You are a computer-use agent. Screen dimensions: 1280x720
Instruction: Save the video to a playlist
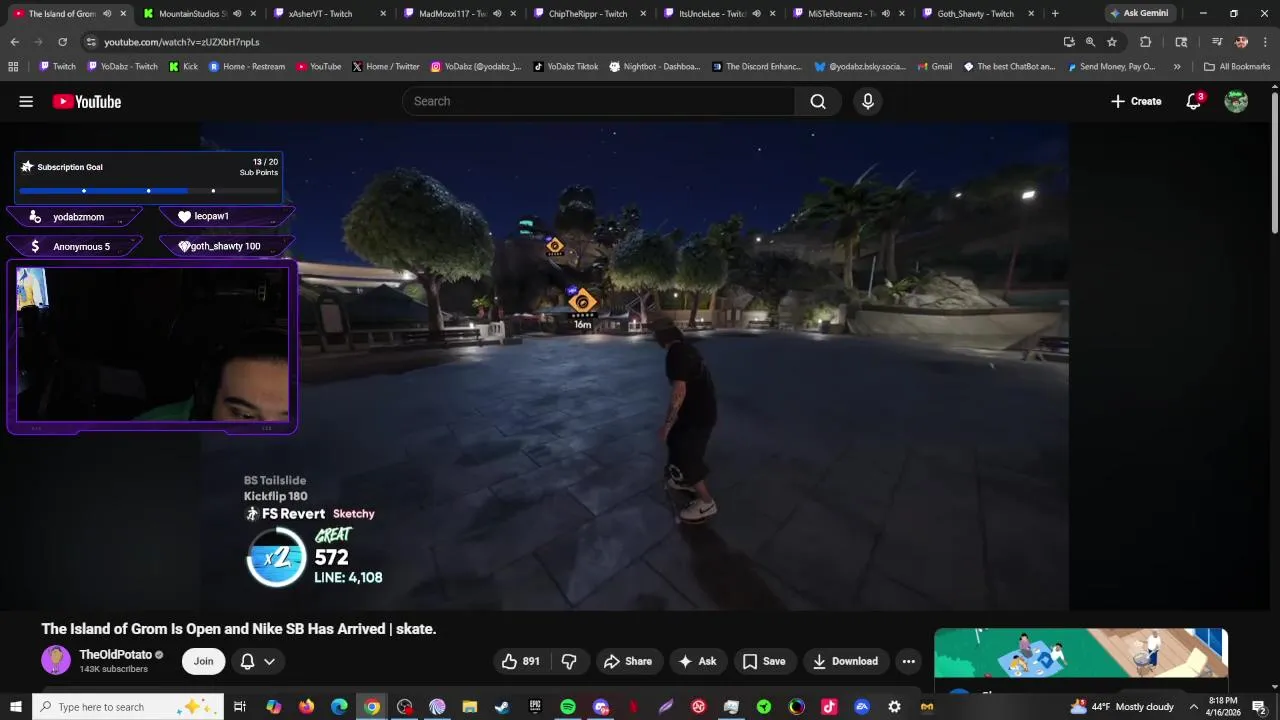click(x=764, y=661)
